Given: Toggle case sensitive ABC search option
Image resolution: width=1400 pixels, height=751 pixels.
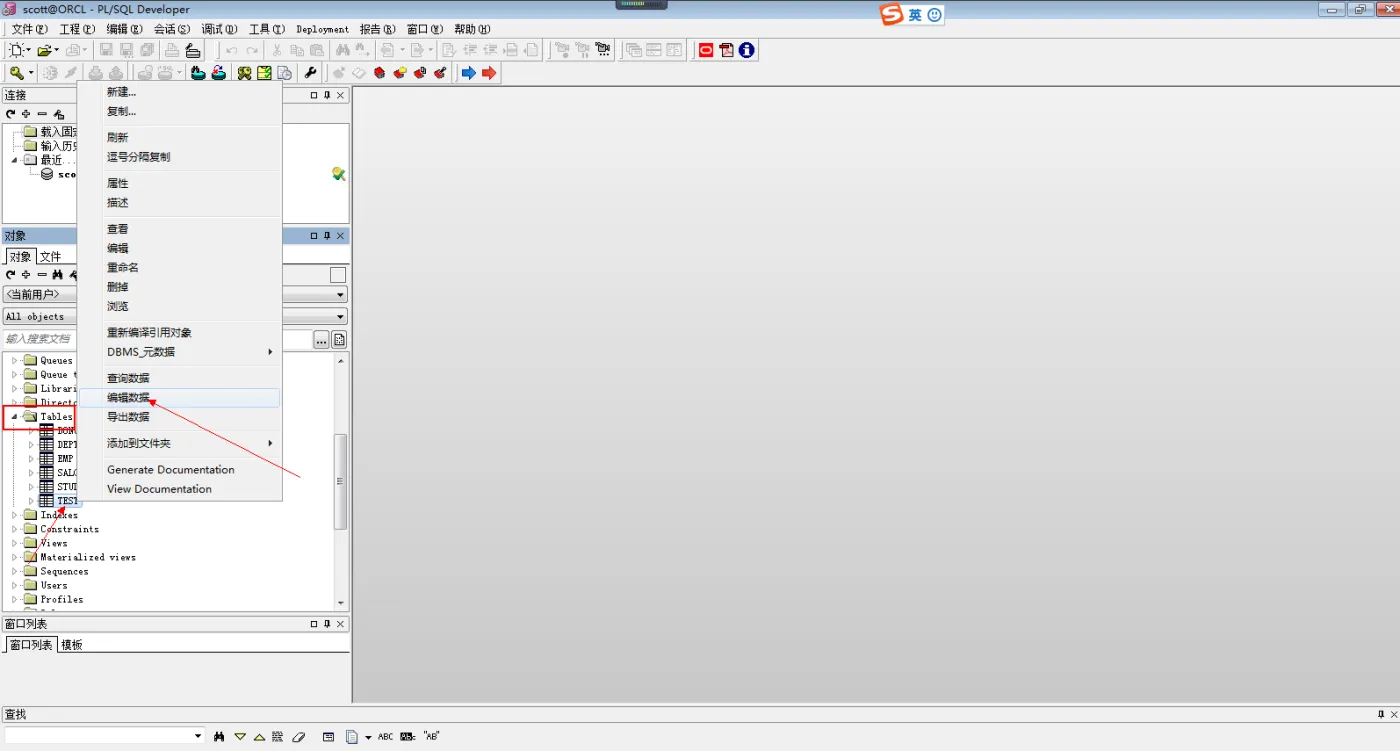Looking at the screenshot, I should coord(385,737).
